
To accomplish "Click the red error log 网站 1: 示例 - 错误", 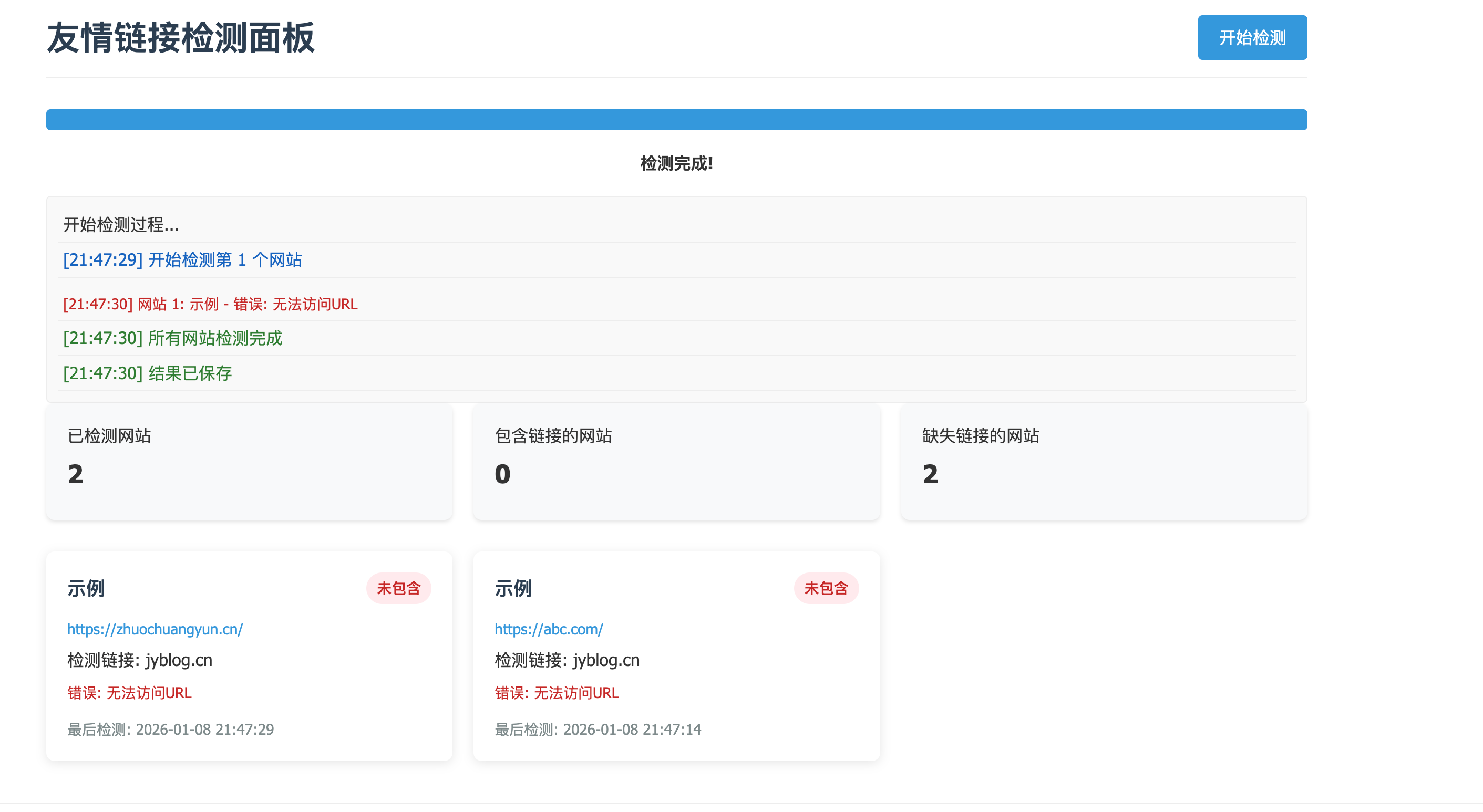I will click(x=210, y=304).
